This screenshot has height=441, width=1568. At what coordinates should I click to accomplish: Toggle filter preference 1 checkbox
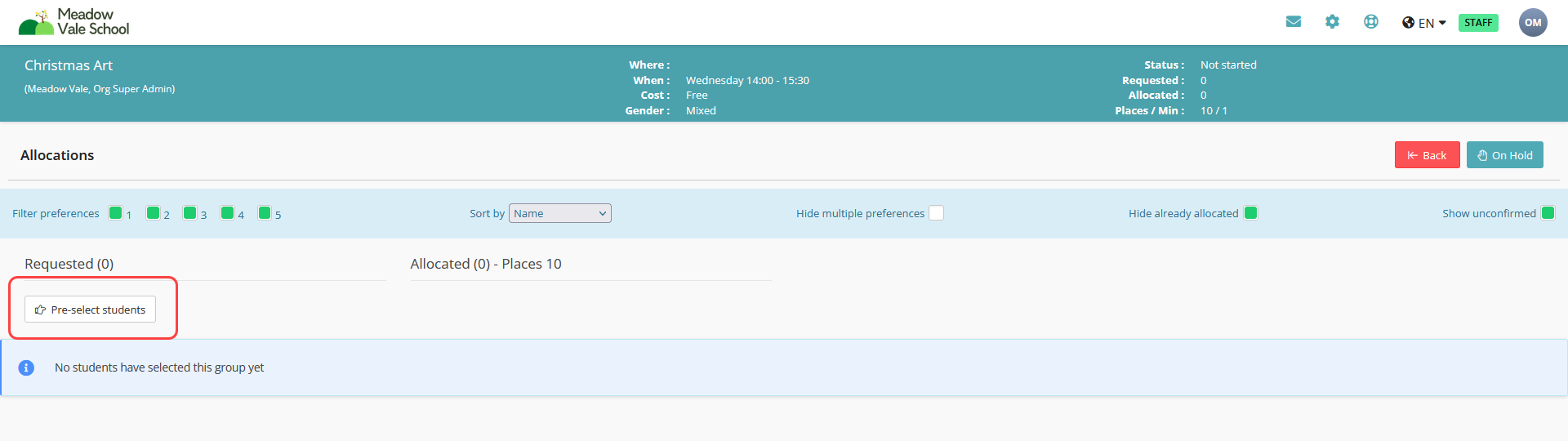point(115,213)
